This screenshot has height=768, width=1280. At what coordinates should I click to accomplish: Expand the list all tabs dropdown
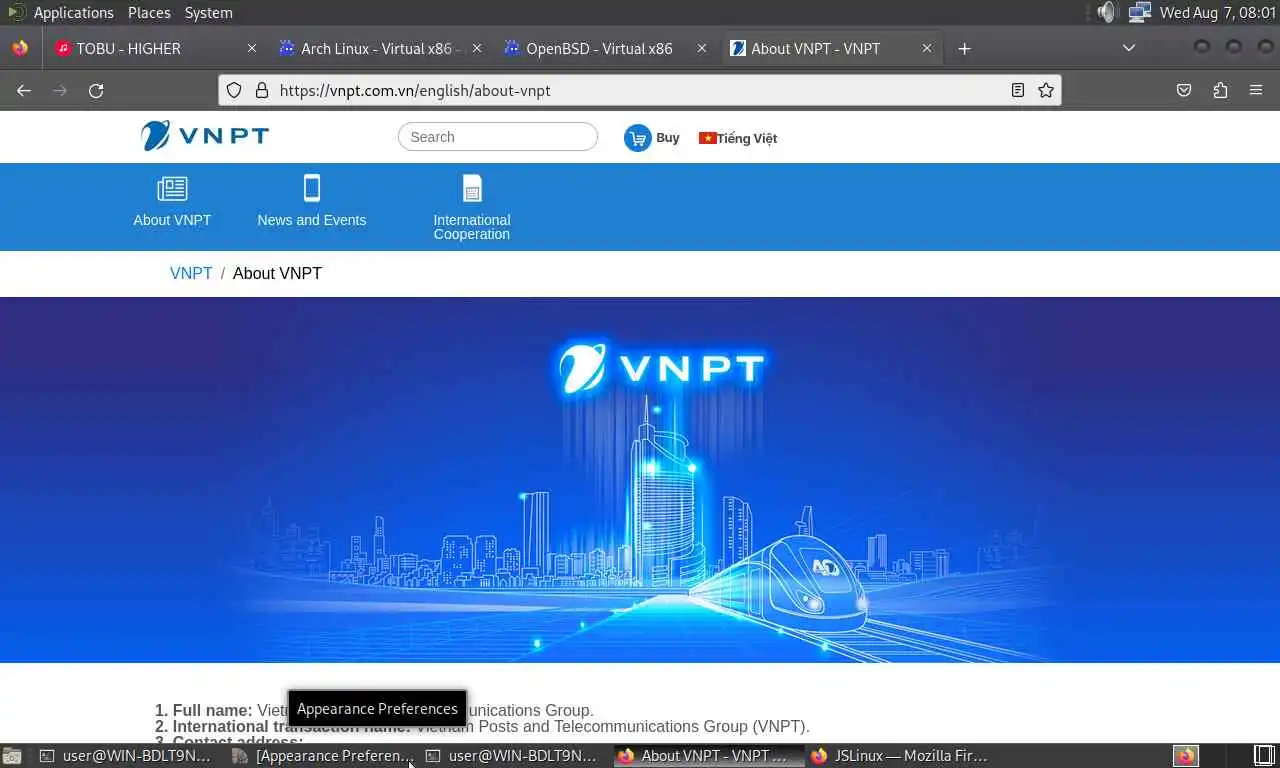tap(1129, 48)
